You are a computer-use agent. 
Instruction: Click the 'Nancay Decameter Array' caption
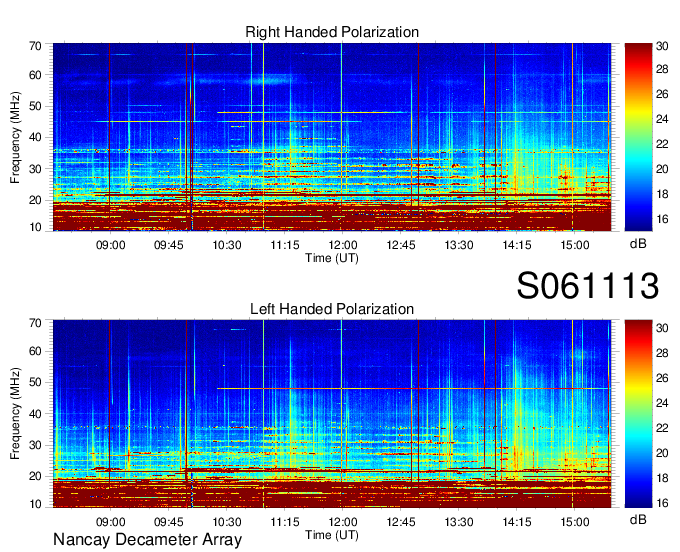click(x=147, y=540)
